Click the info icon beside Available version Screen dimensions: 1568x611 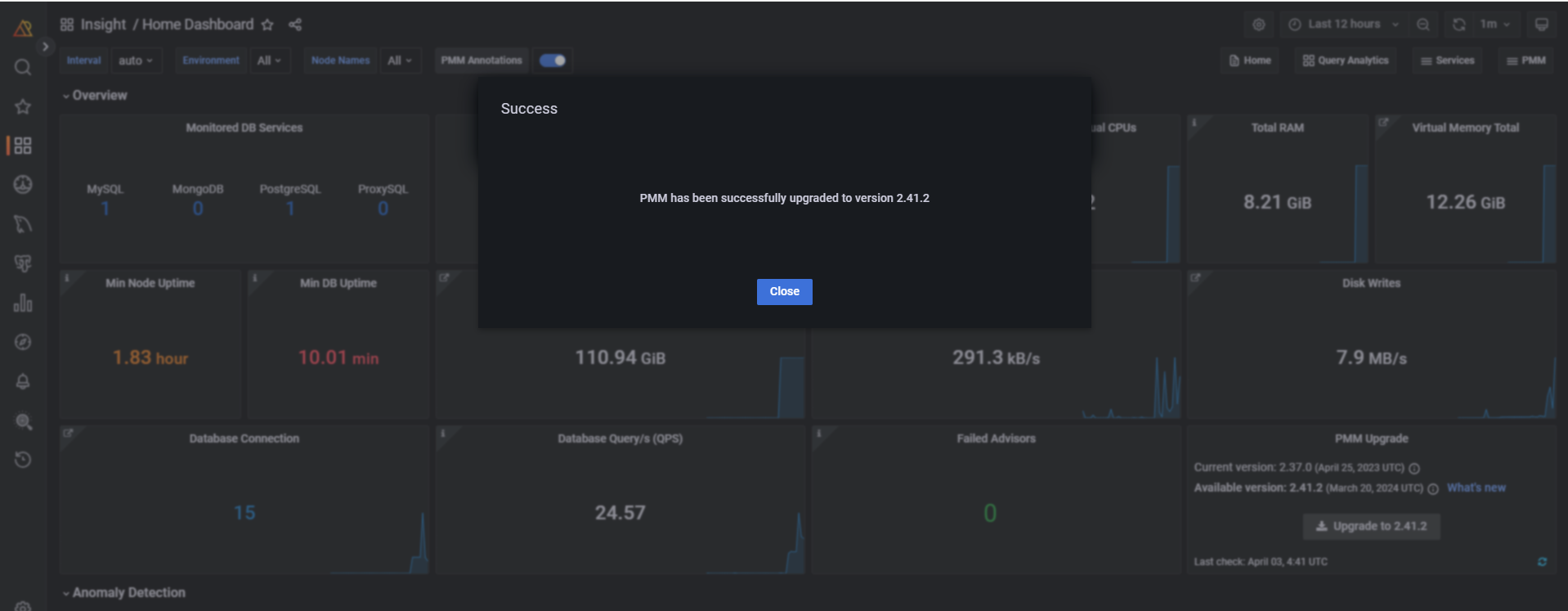pos(1433,489)
